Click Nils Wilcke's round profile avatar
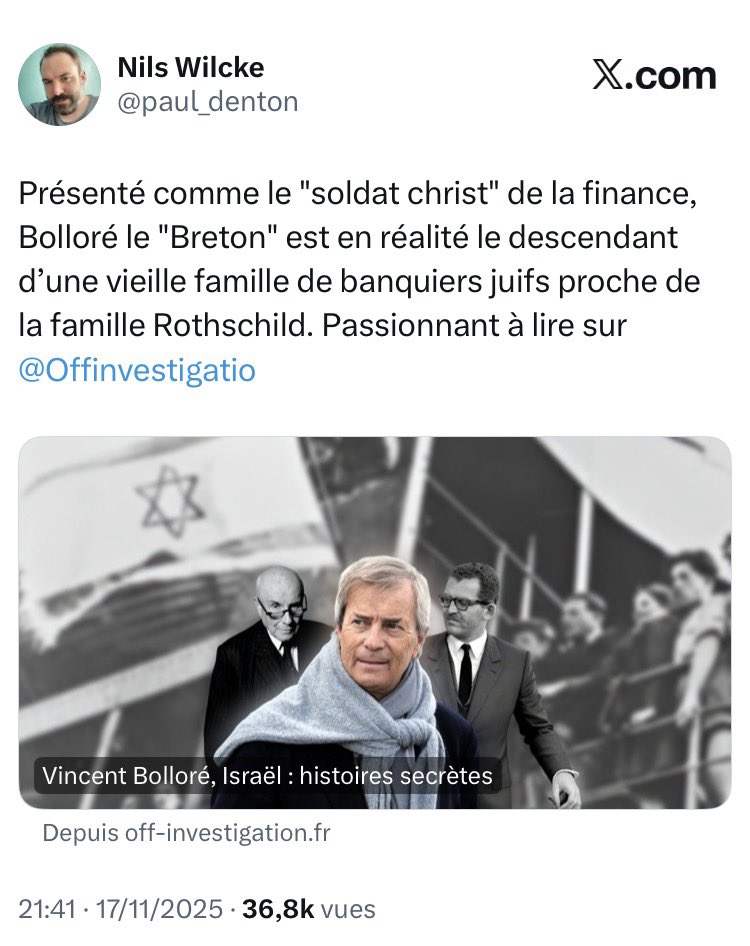The height and width of the screenshot is (946, 750). (x=60, y=84)
